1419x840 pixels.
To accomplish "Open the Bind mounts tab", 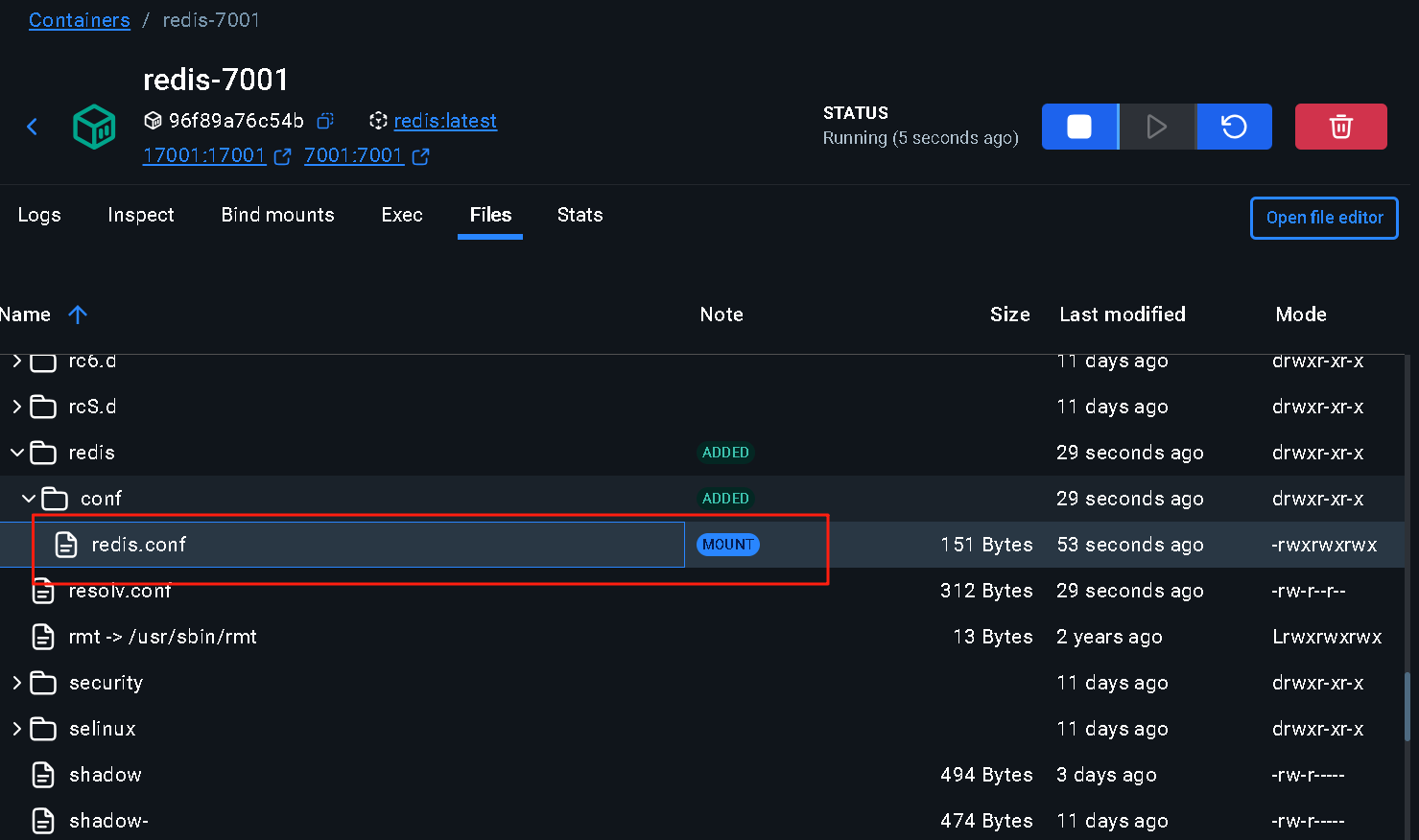I will click(x=278, y=215).
